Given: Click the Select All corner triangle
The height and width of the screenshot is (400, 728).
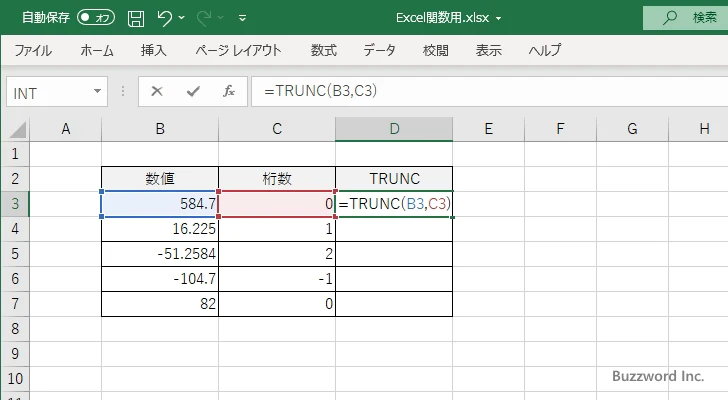Looking at the screenshot, I should point(16,129).
